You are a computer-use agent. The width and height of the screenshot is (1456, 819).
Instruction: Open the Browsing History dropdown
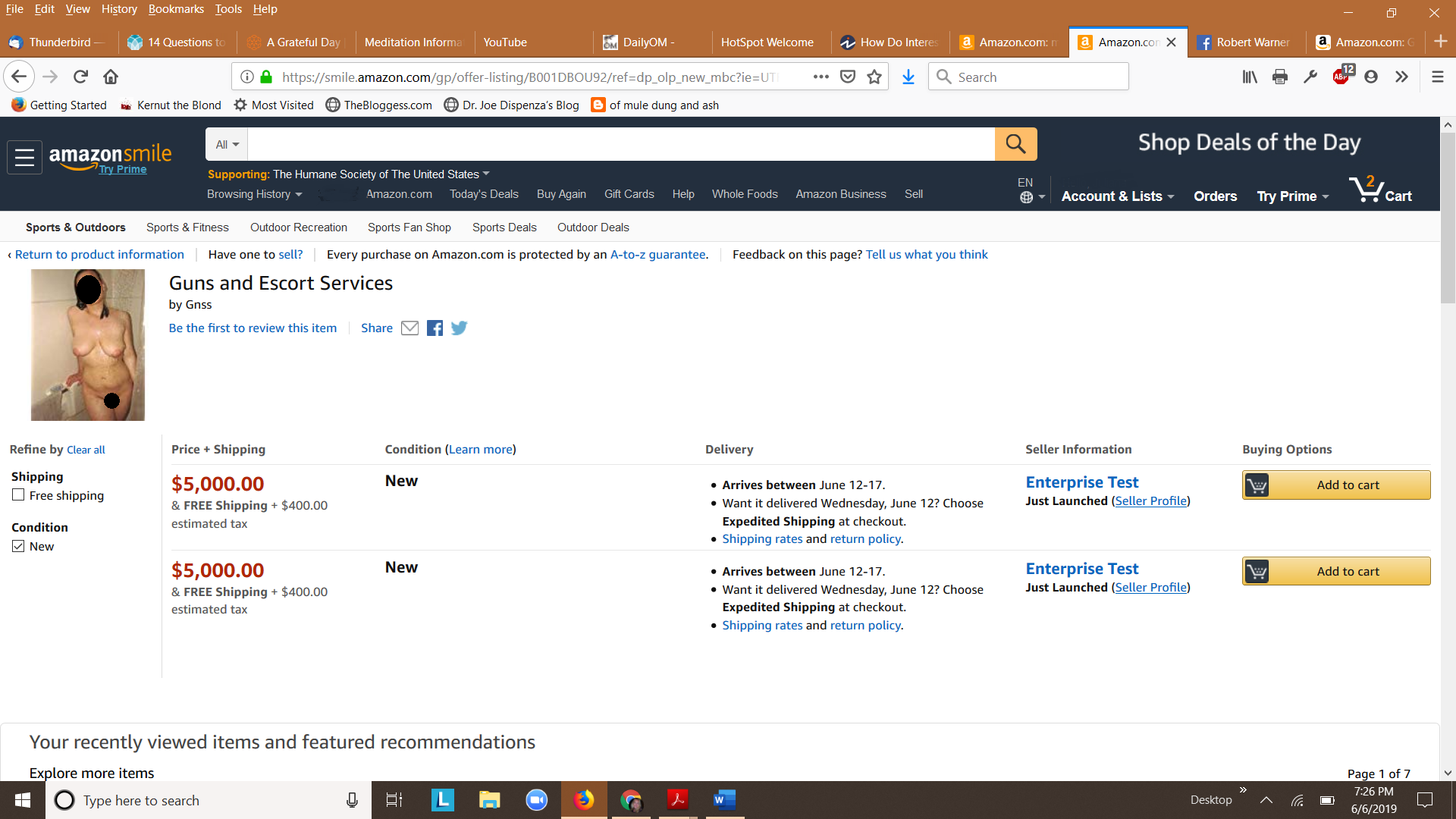[x=254, y=194]
